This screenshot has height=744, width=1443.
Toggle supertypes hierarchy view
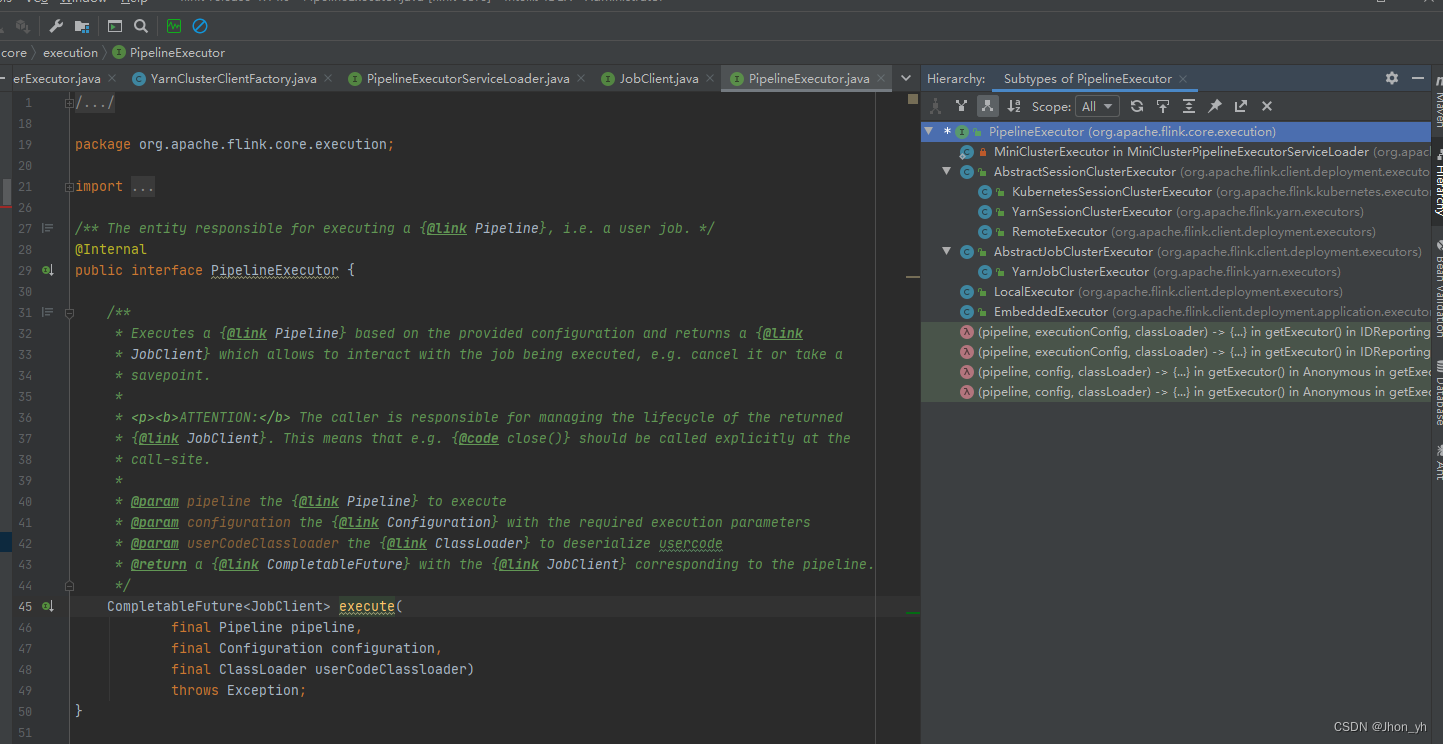pos(961,106)
